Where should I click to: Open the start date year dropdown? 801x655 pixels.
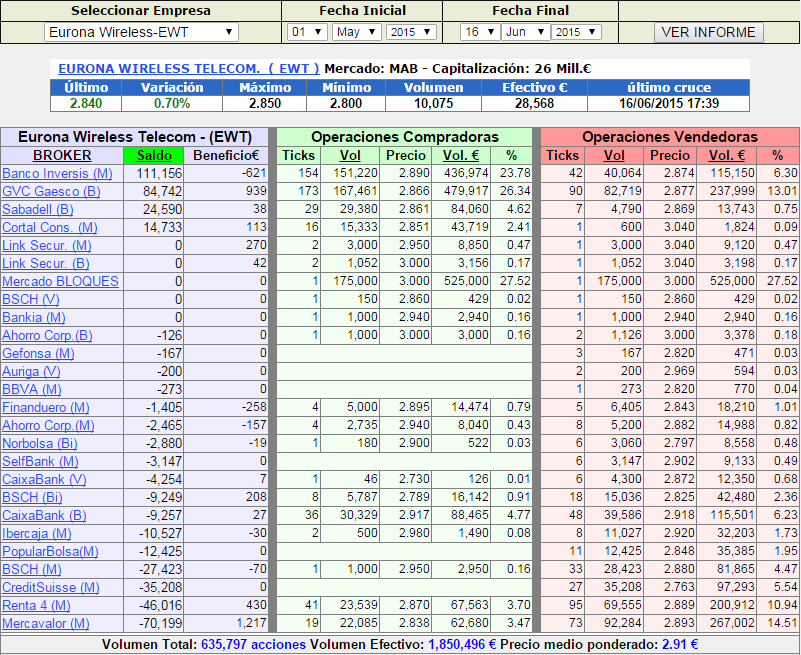click(x=410, y=32)
